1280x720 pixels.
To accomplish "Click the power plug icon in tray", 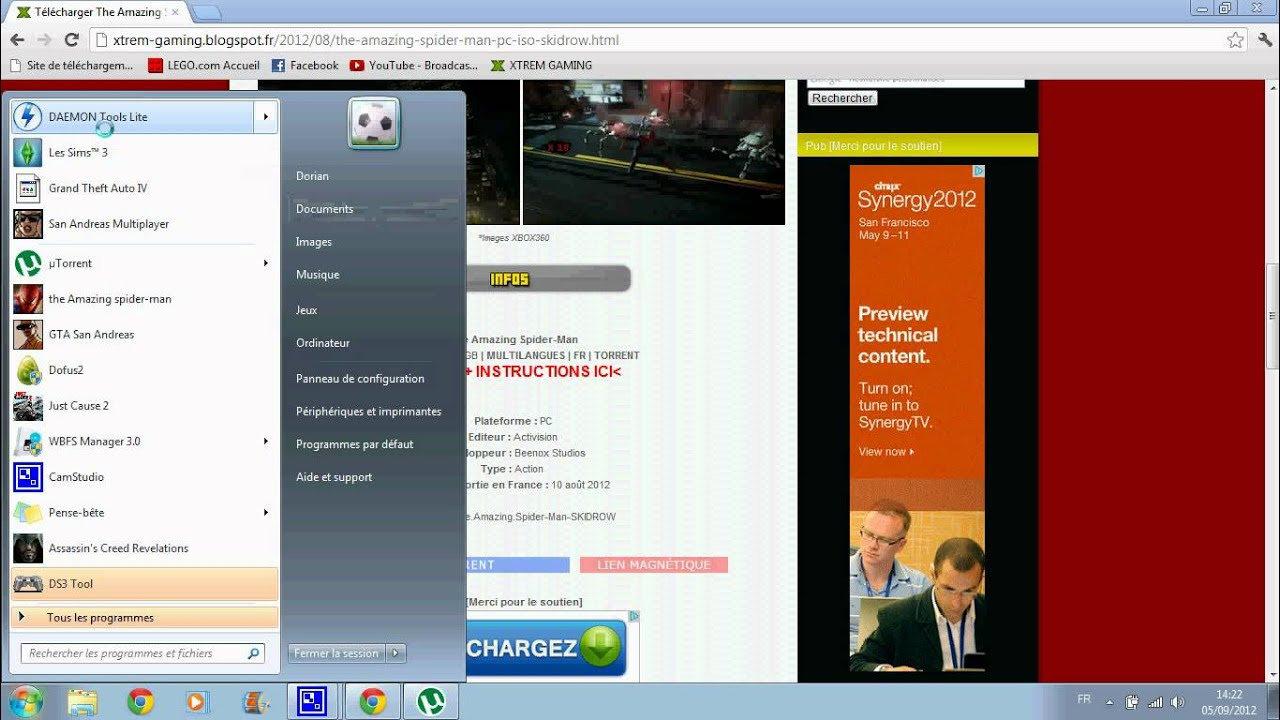I will tap(1132, 702).
